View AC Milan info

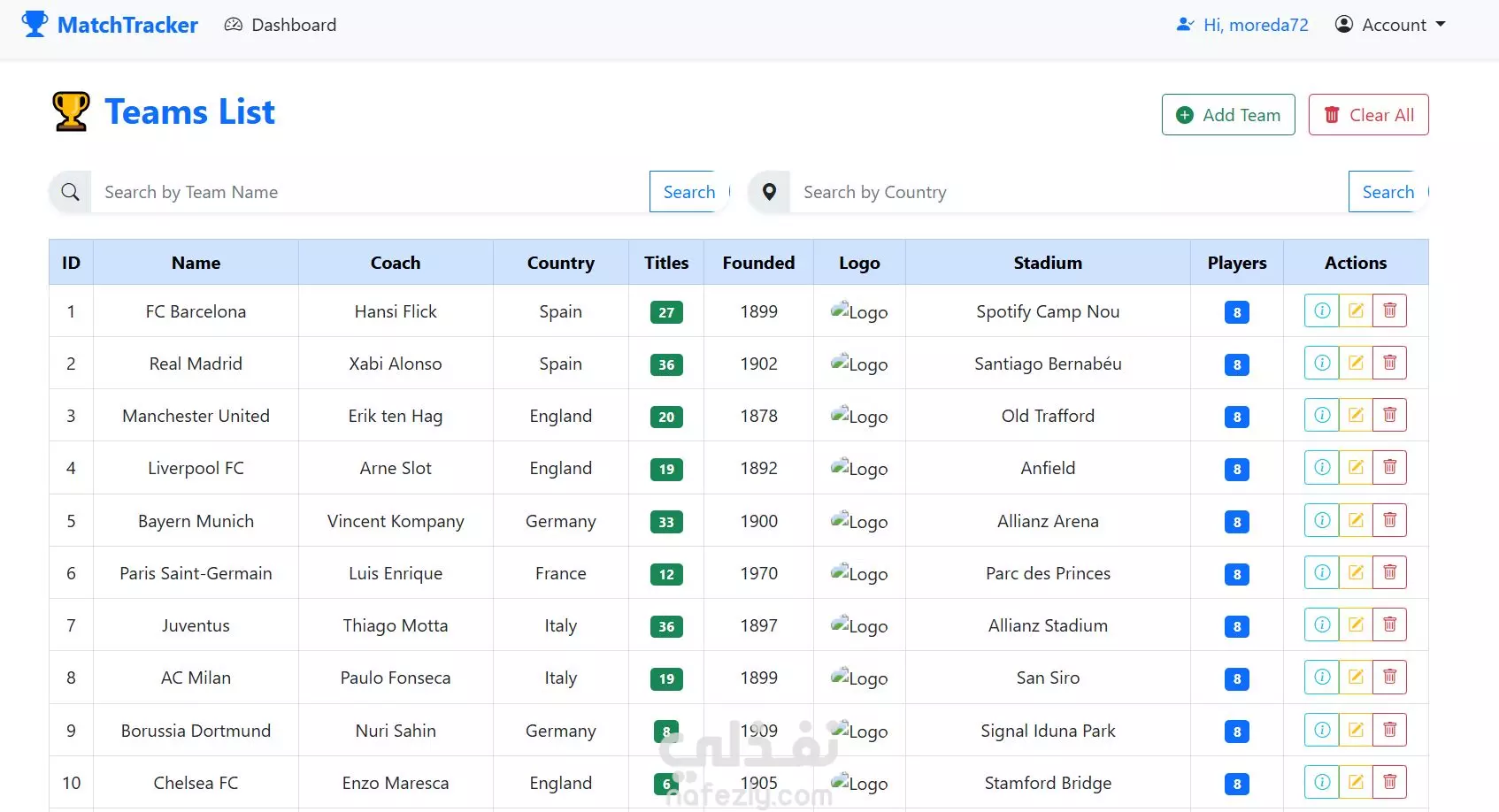point(1322,677)
